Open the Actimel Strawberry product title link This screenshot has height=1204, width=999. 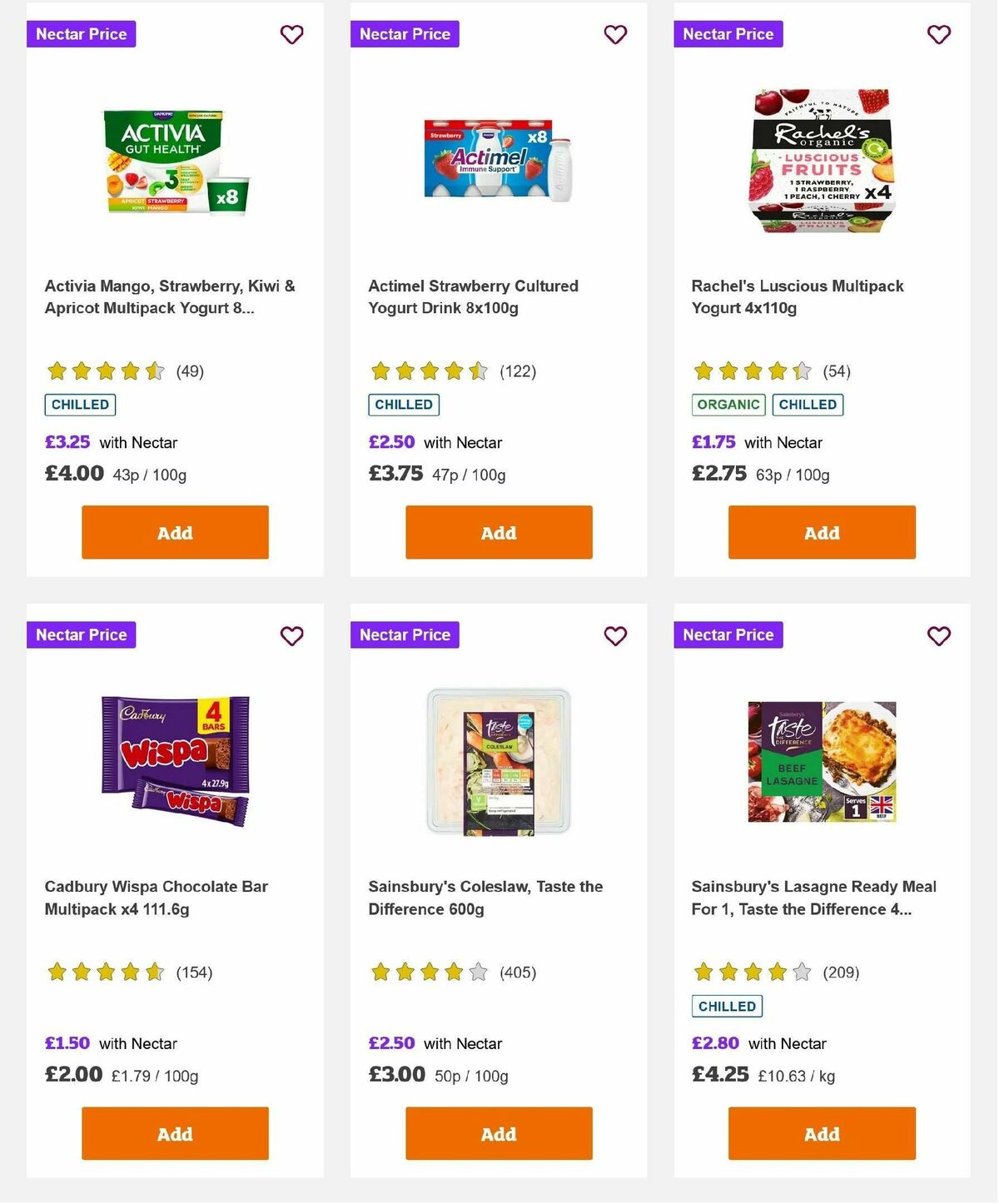click(x=473, y=296)
